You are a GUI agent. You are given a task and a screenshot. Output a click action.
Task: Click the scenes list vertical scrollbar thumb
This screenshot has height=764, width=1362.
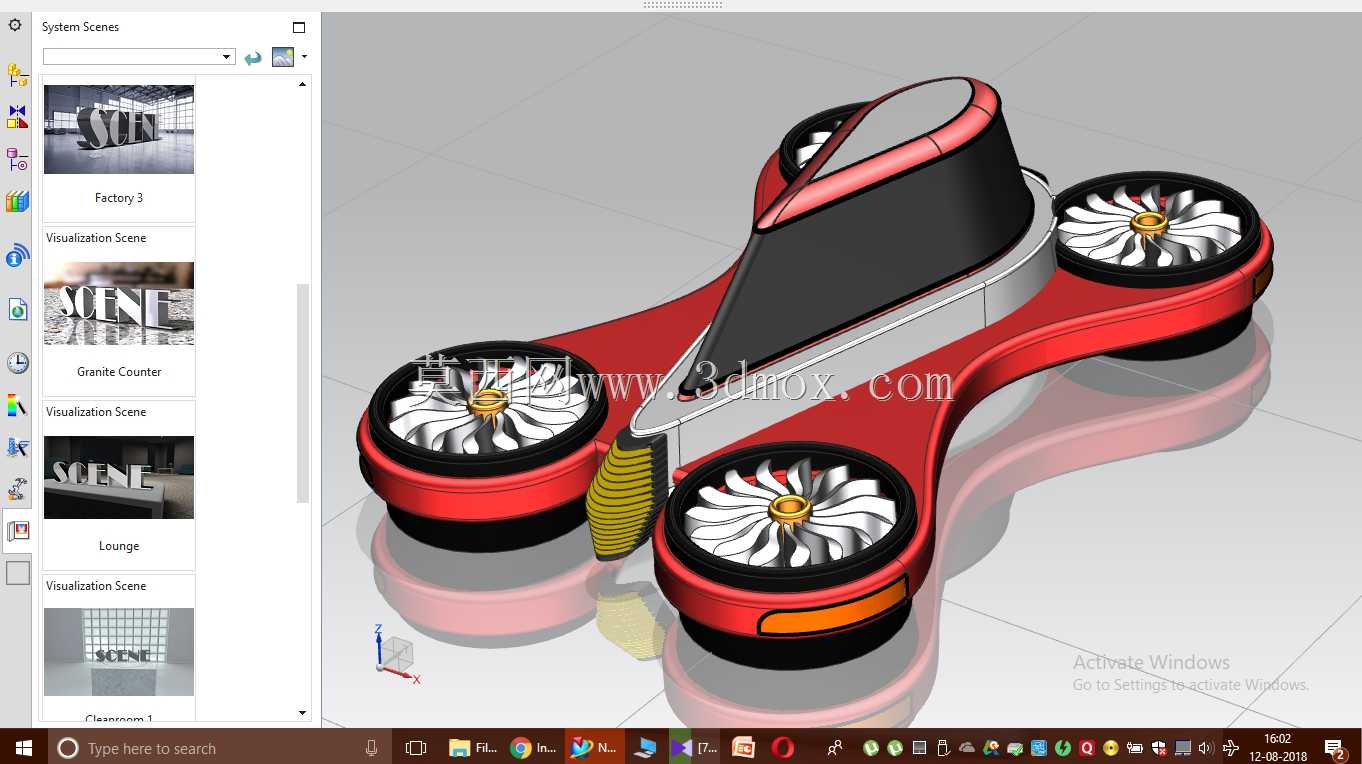pyautogui.click(x=303, y=393)
